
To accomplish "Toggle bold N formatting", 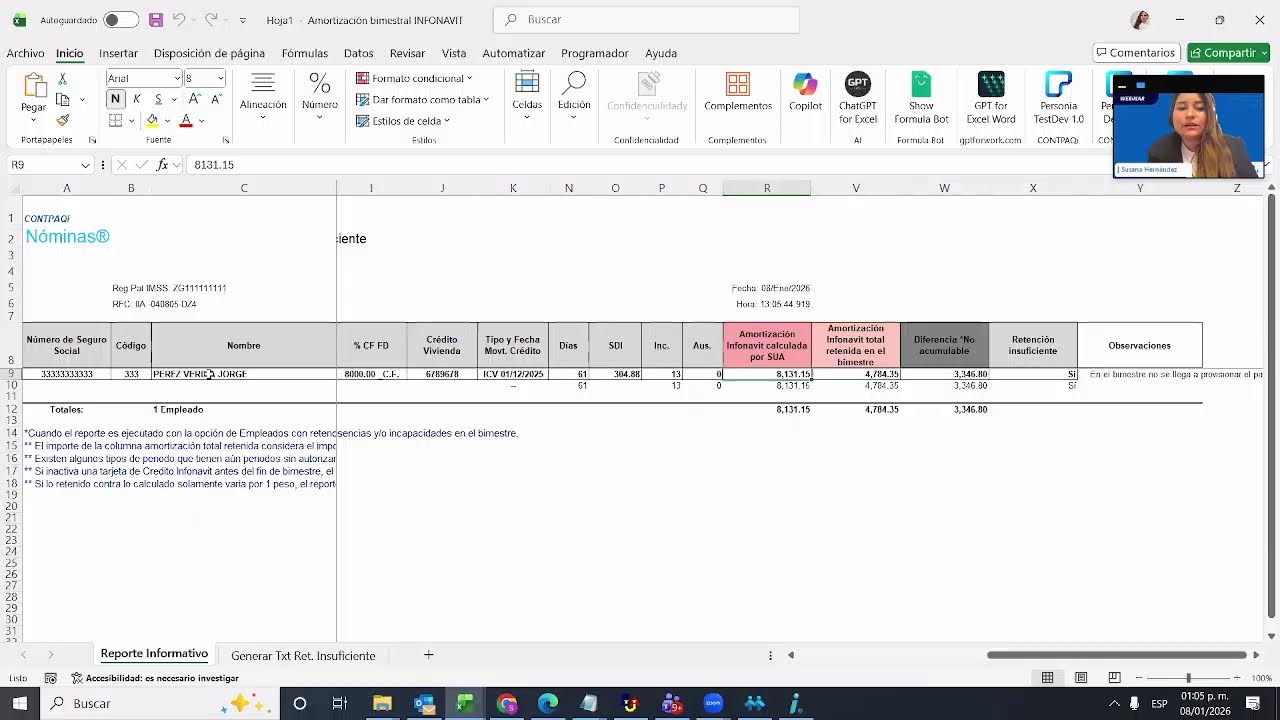I will tap(115, 99).
